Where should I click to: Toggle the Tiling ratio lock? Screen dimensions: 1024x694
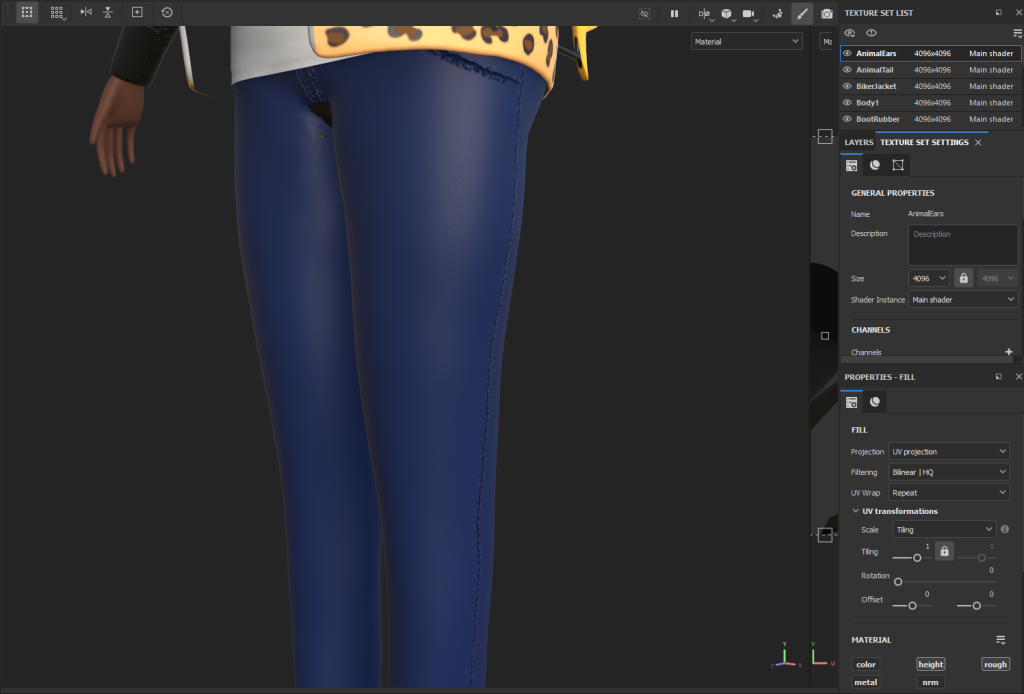coord(944,551)
